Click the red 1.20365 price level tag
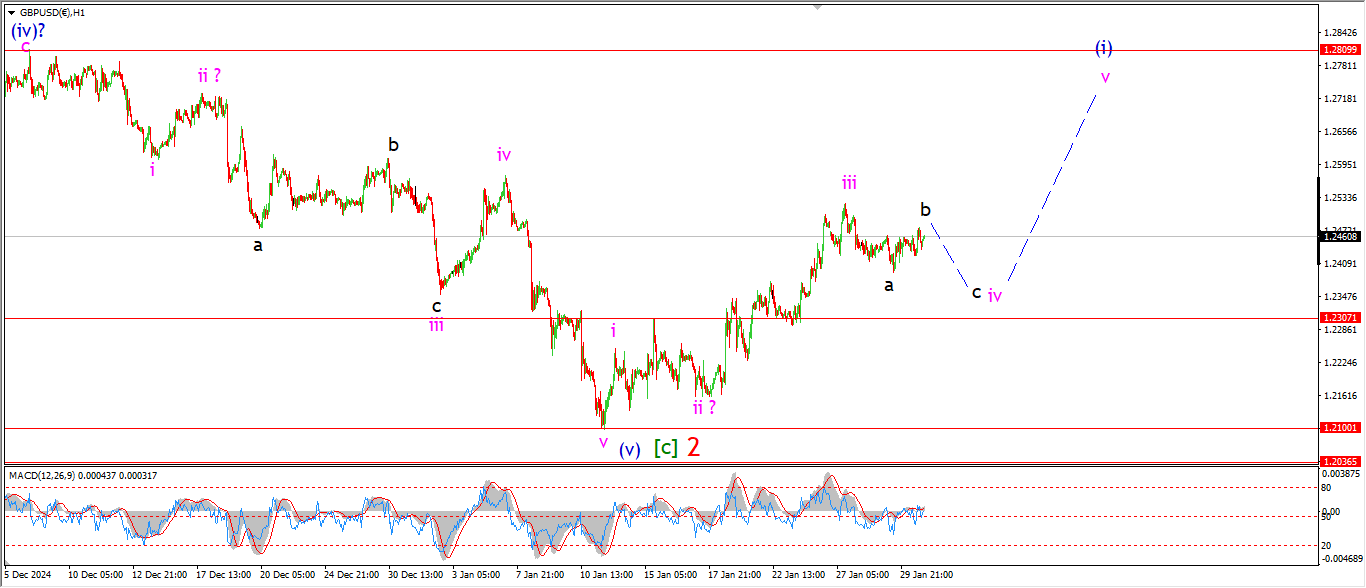This screenshot has width=1366, height=588. click(x=1340, y=461)
